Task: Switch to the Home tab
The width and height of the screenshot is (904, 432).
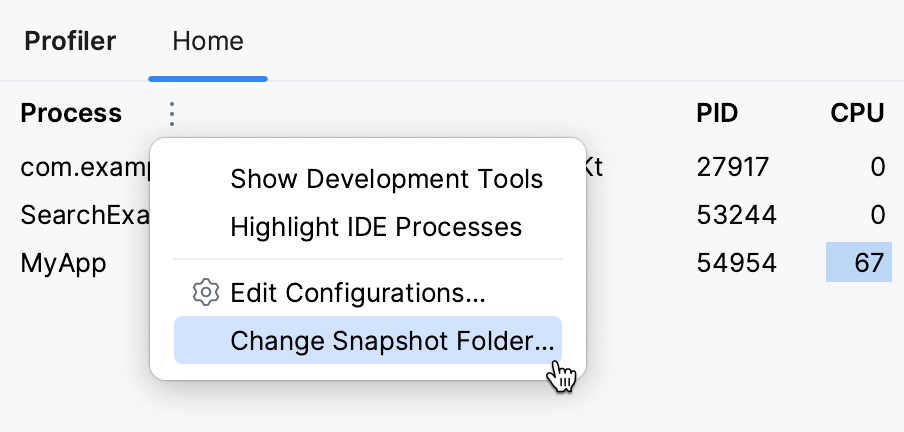Action: tap(207, 41)
